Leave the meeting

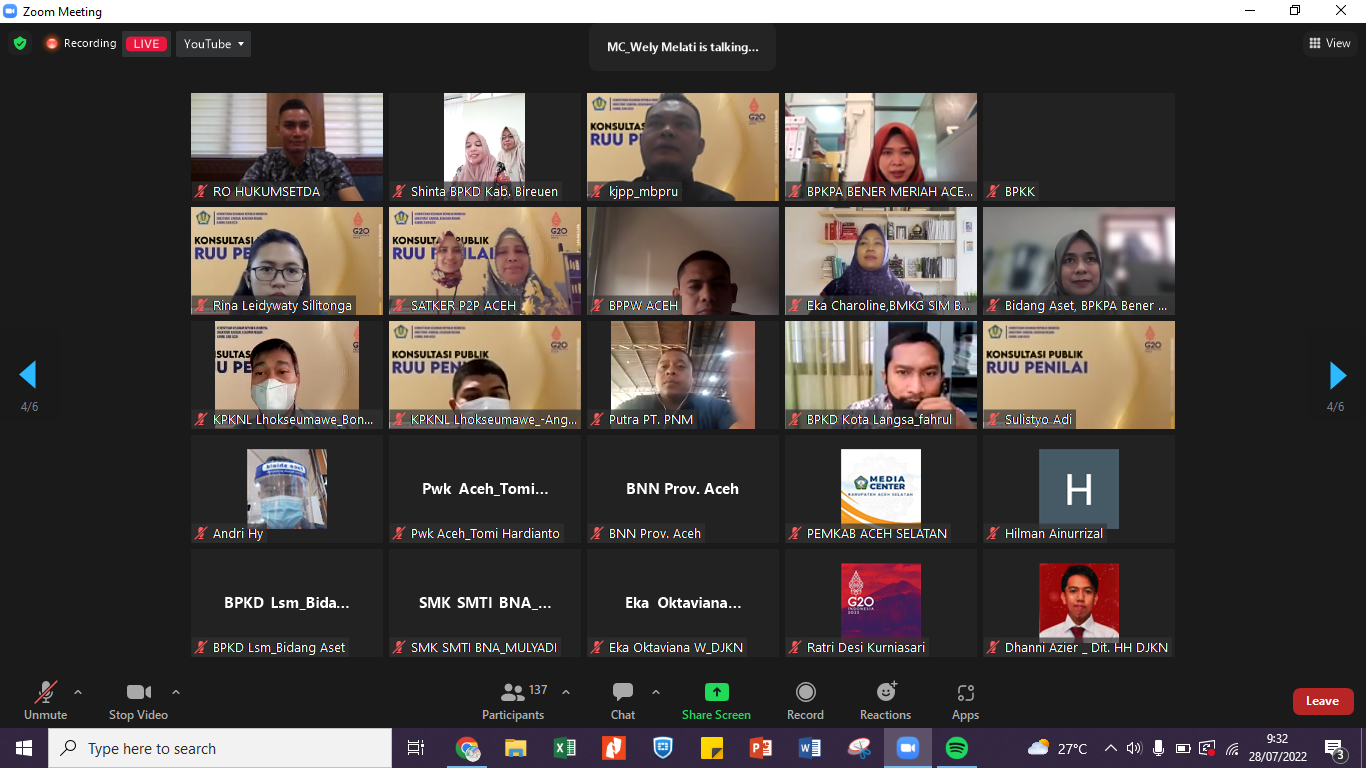click(1322, 701)
